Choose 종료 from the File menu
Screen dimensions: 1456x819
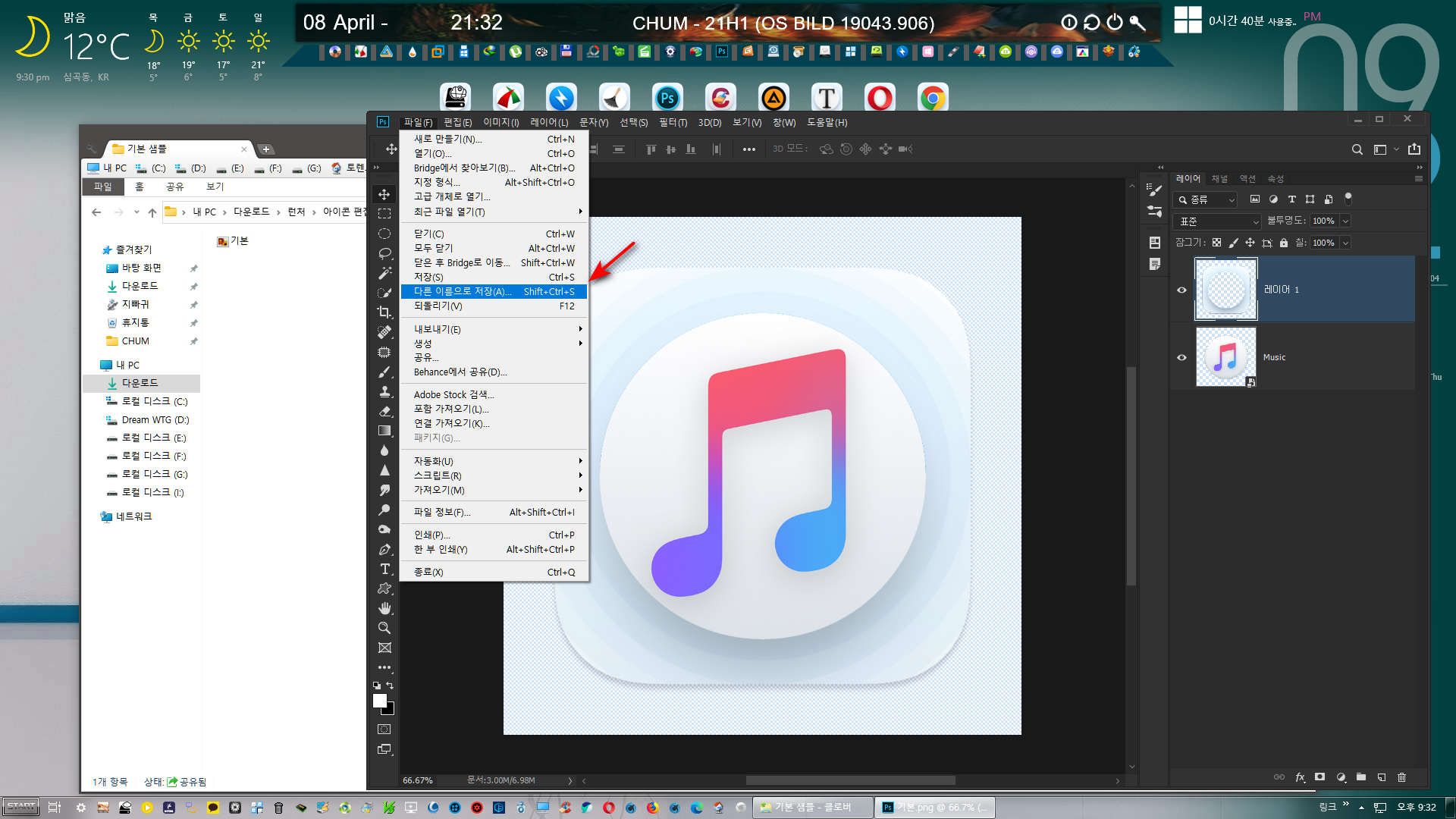click(x=494, y=572)
